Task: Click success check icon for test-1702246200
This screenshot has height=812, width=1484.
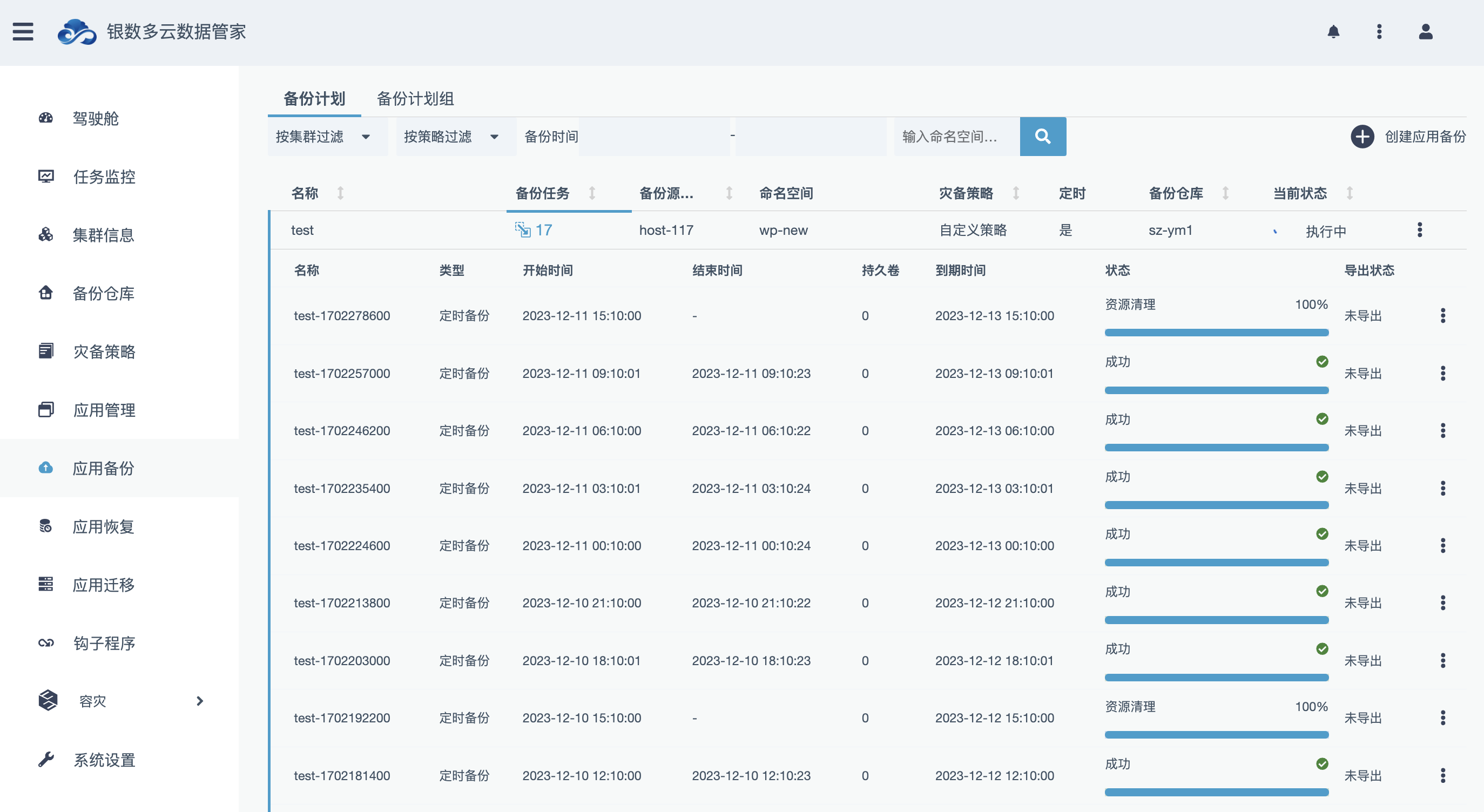Action: [x=1322, y=418]
